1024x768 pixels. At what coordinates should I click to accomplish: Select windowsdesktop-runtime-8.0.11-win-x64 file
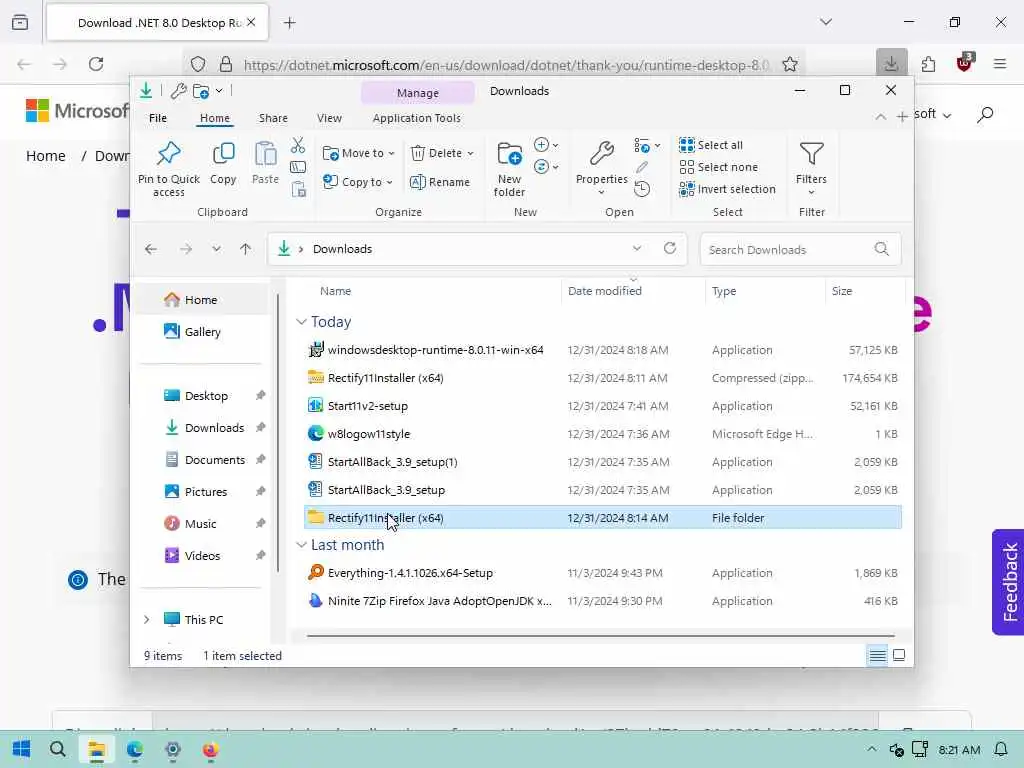603,350
